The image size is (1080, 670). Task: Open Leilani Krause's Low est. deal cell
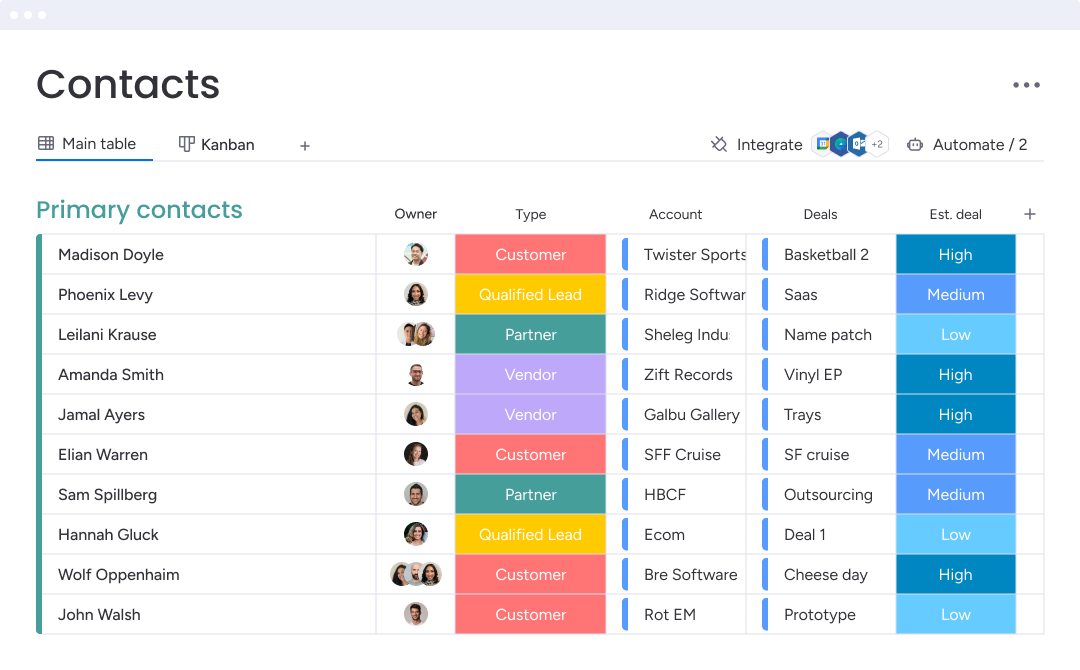click(x=955, y=334)
